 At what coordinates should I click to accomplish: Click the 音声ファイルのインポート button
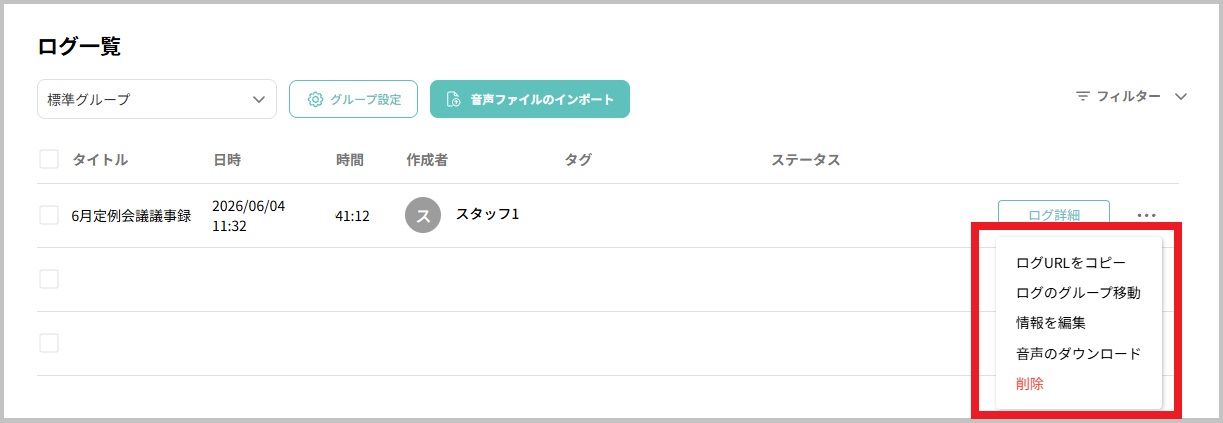click(530, 99)
